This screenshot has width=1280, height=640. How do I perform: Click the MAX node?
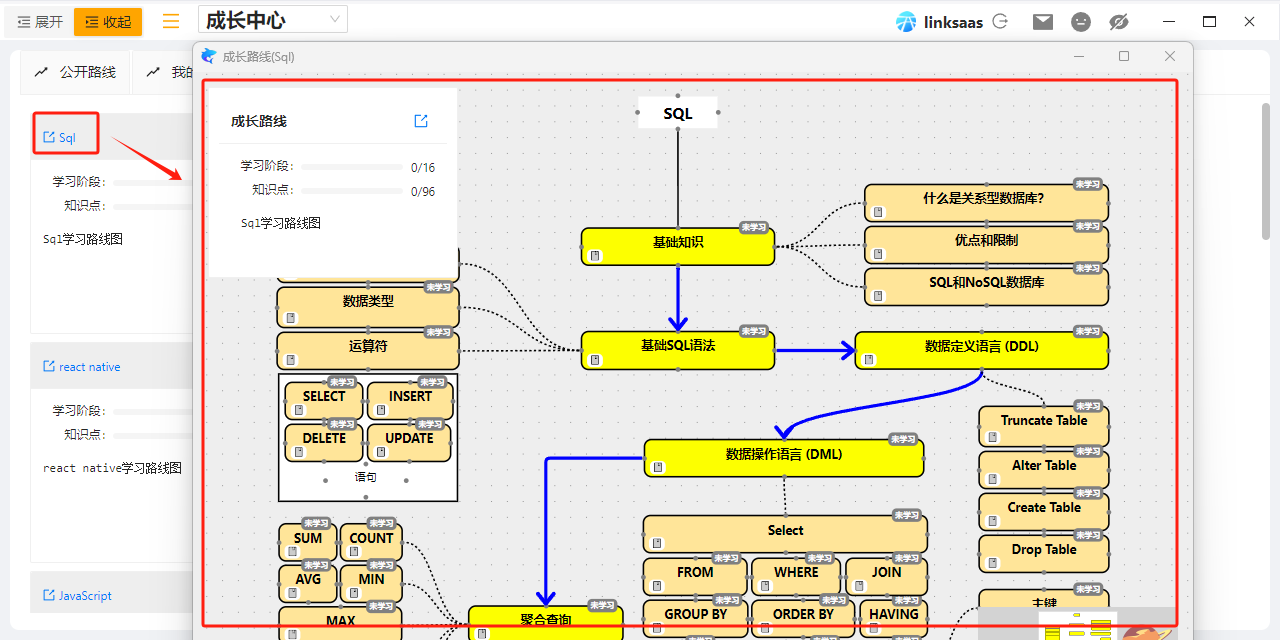[340, 623]
